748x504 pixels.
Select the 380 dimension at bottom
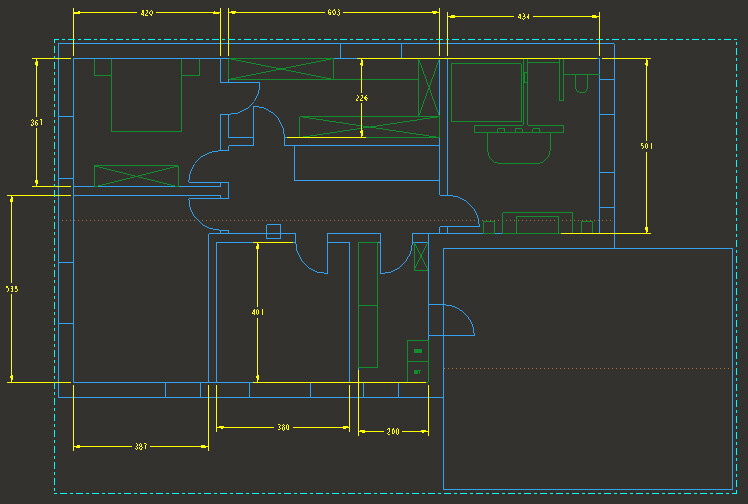pos(283,428)
